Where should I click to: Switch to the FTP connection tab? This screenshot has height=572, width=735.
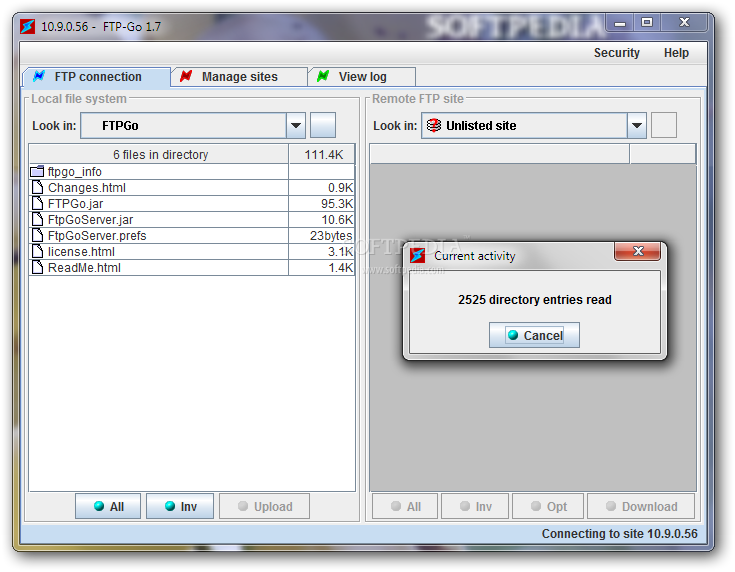pos(97,77)
